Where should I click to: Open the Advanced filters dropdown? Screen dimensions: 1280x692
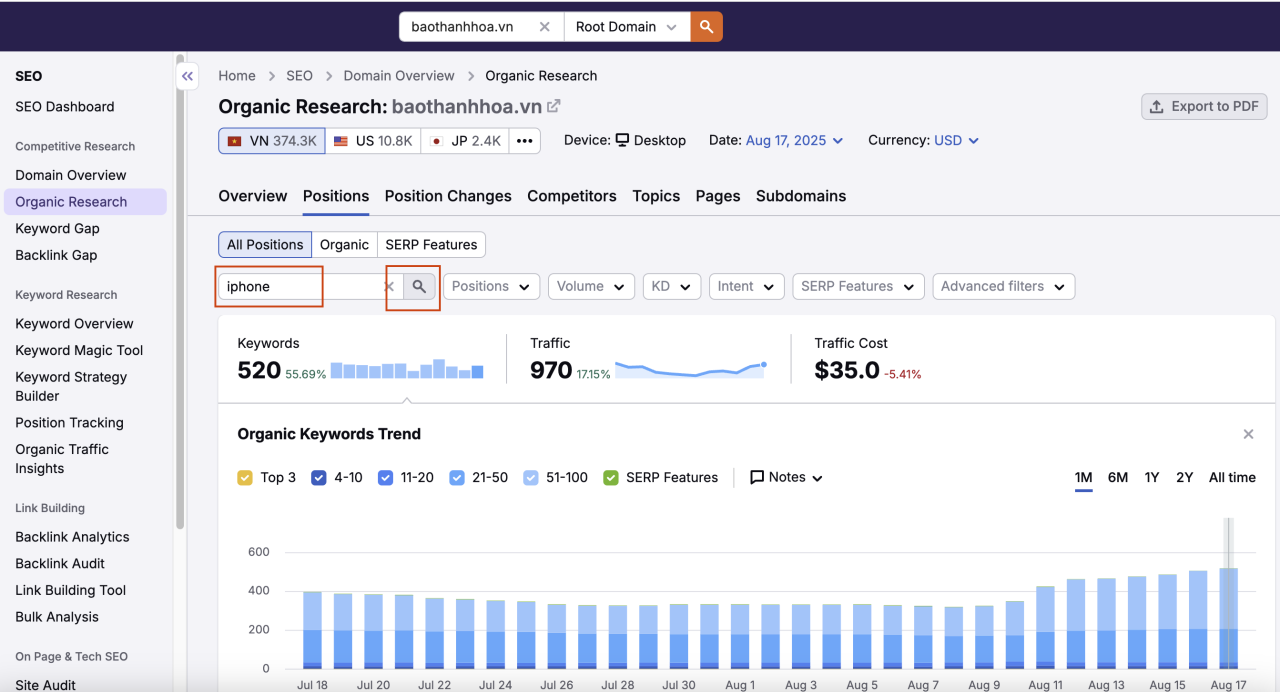1003,286
